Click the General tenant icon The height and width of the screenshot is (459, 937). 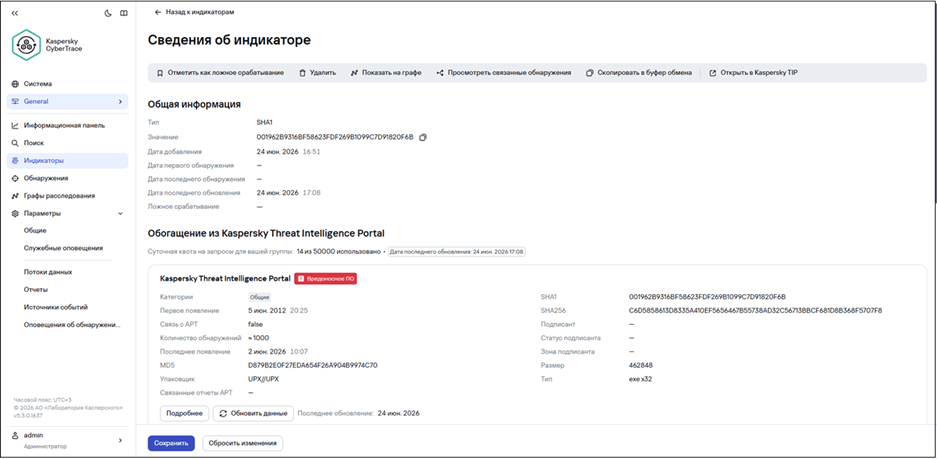coord(16,102)
